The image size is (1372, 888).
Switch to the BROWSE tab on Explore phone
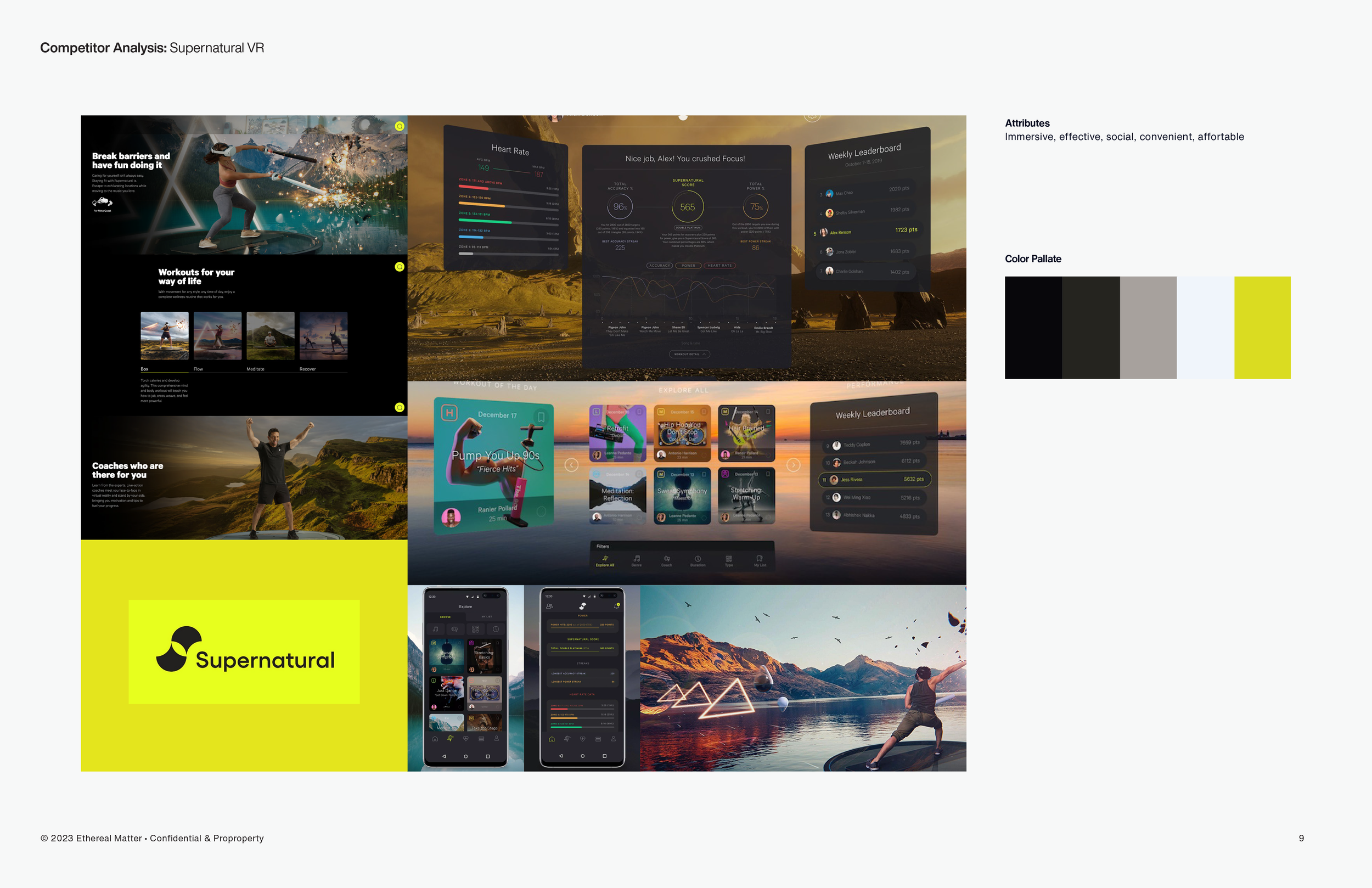coord(446,617)
